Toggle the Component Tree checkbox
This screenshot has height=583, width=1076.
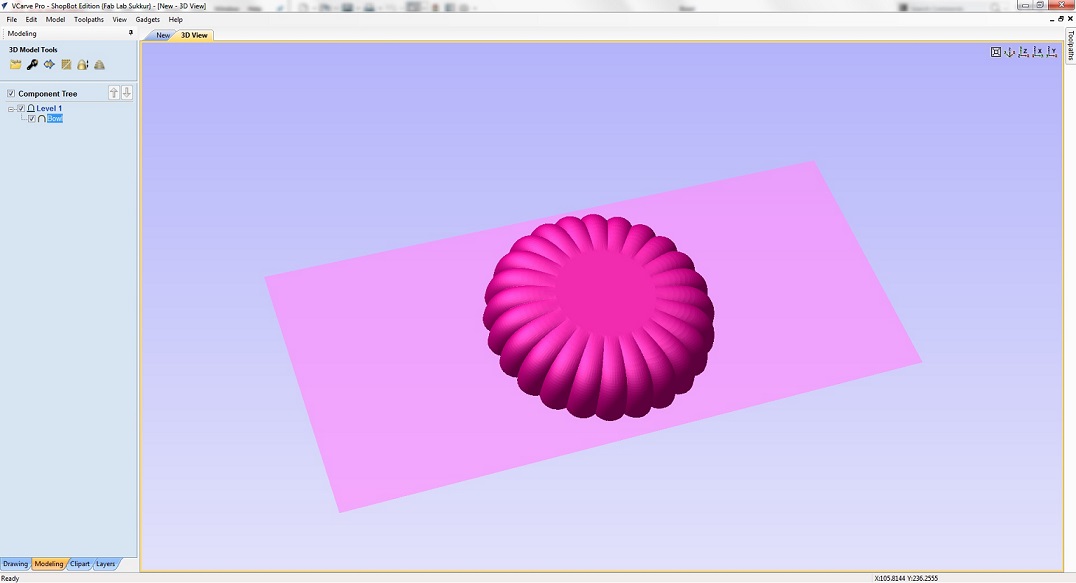point(11,93)
